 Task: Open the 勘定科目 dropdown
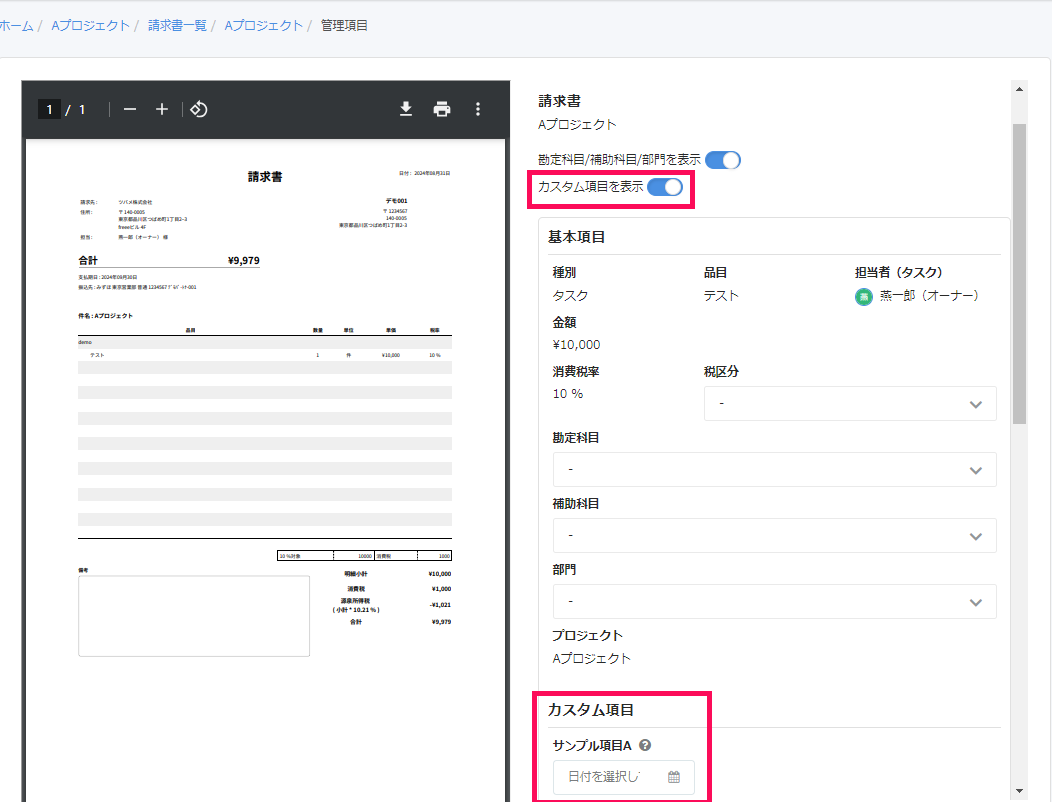coord(774,470)
